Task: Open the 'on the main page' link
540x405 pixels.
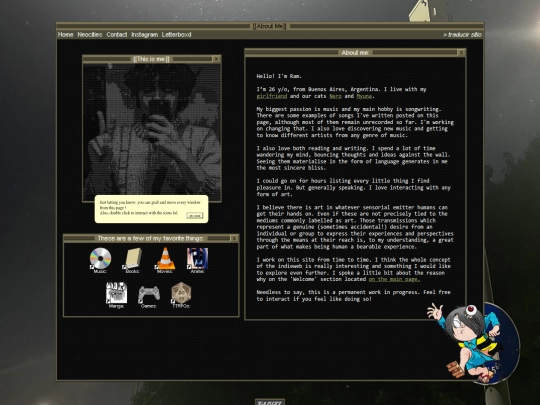Action: point(394,279)
